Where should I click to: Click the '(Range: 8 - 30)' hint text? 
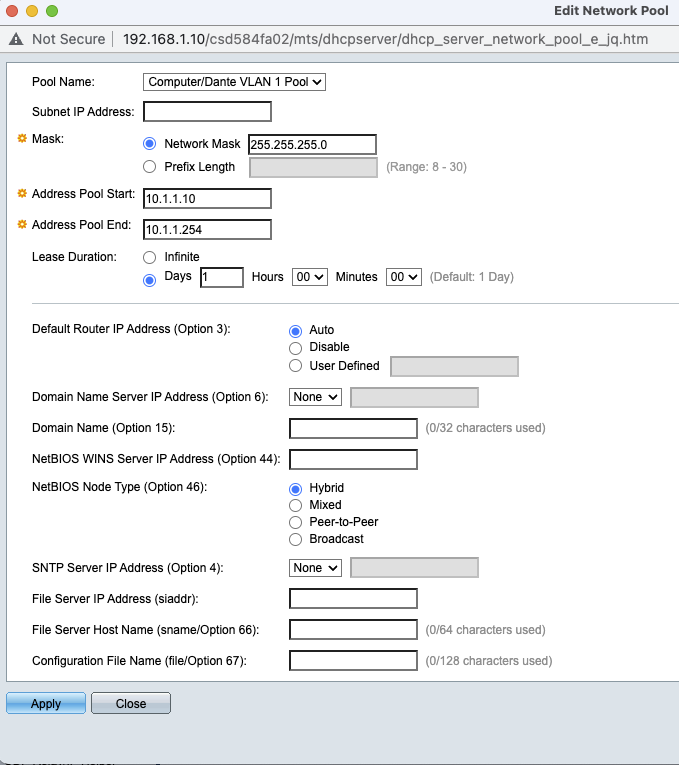click(x=426, y=167)
